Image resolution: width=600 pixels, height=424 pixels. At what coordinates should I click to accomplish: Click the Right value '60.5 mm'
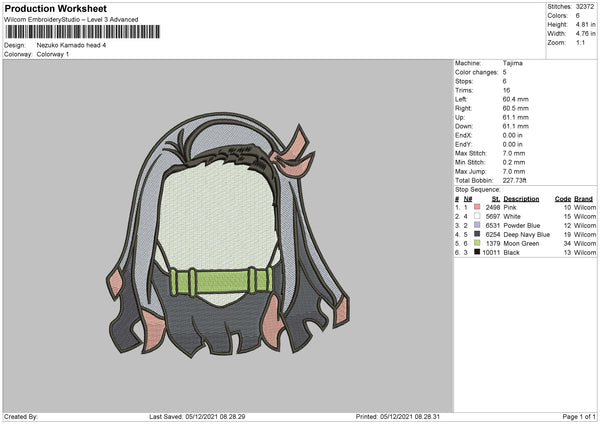(515, 108)
